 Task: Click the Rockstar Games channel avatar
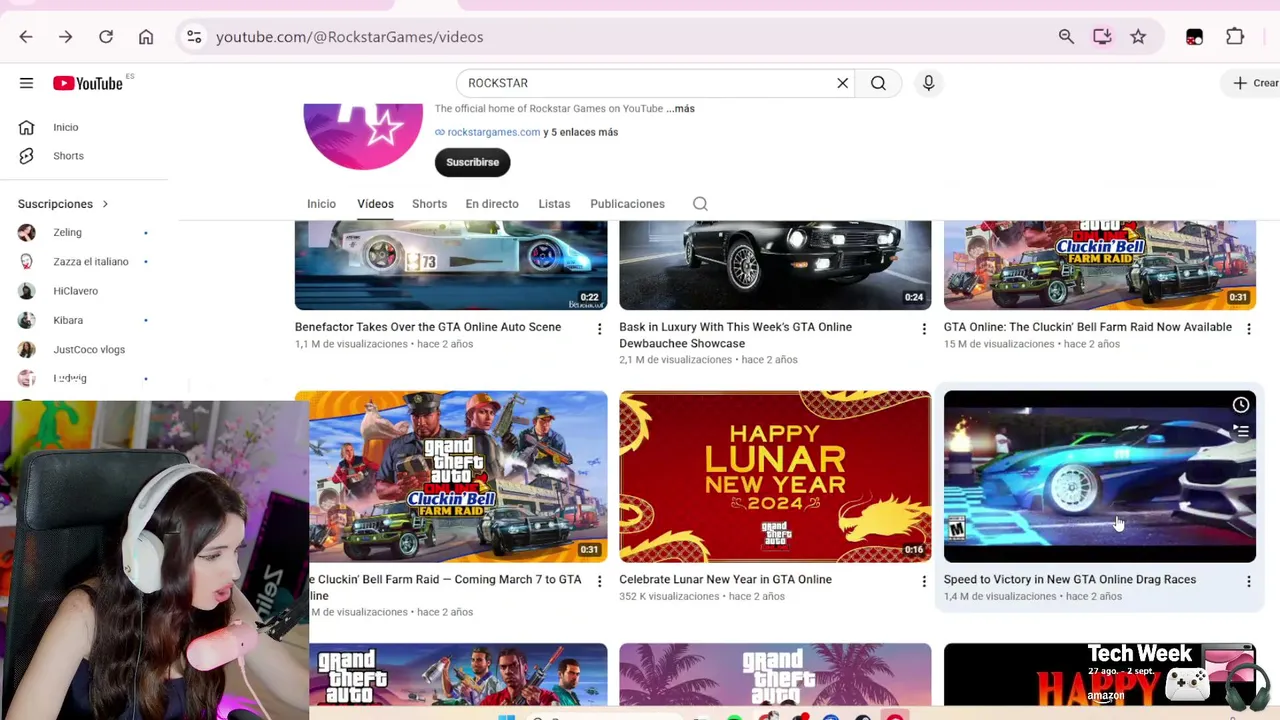[x=363, y=136]
